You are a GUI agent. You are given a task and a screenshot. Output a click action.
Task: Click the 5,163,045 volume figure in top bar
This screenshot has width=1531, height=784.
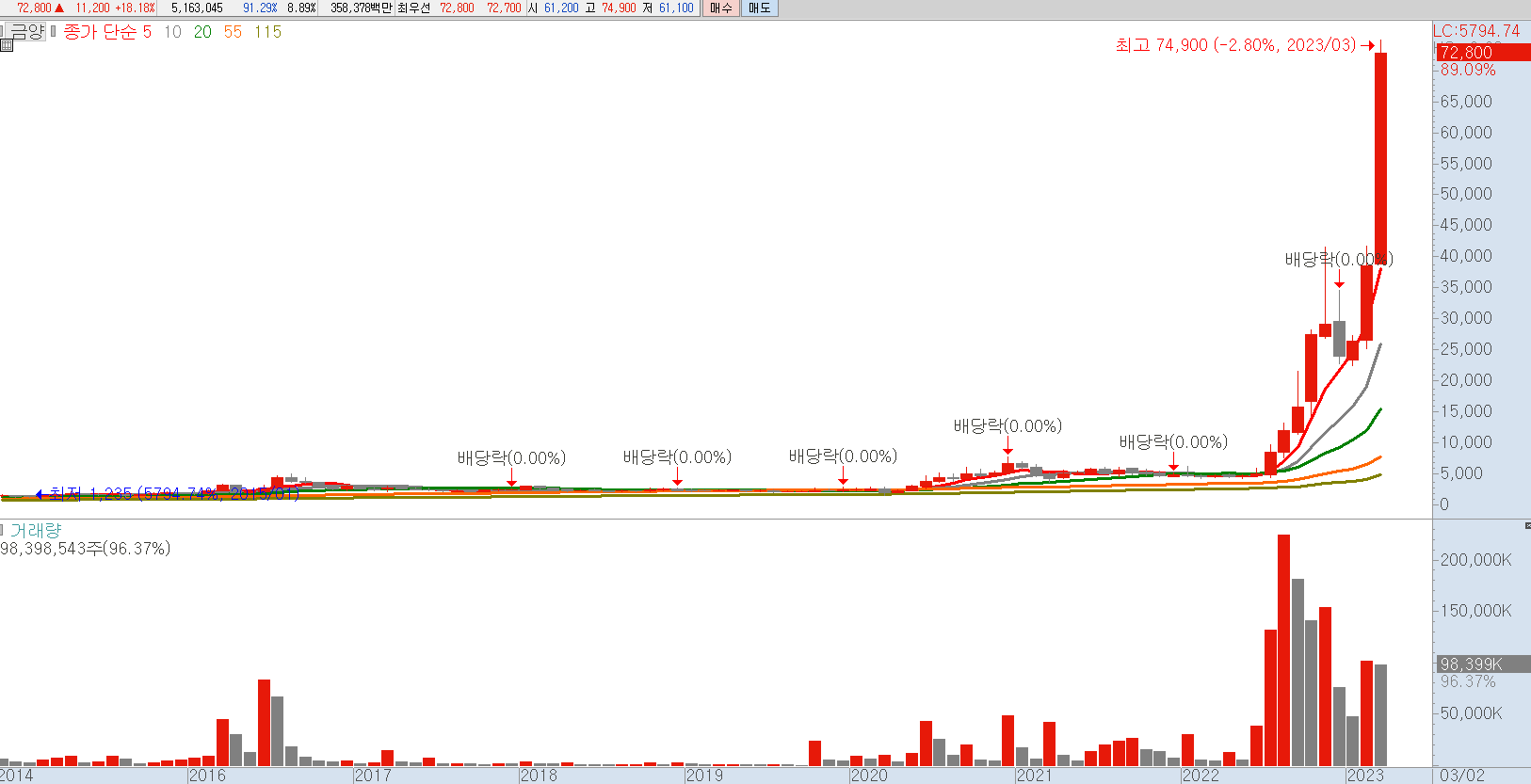pos(197,8)
